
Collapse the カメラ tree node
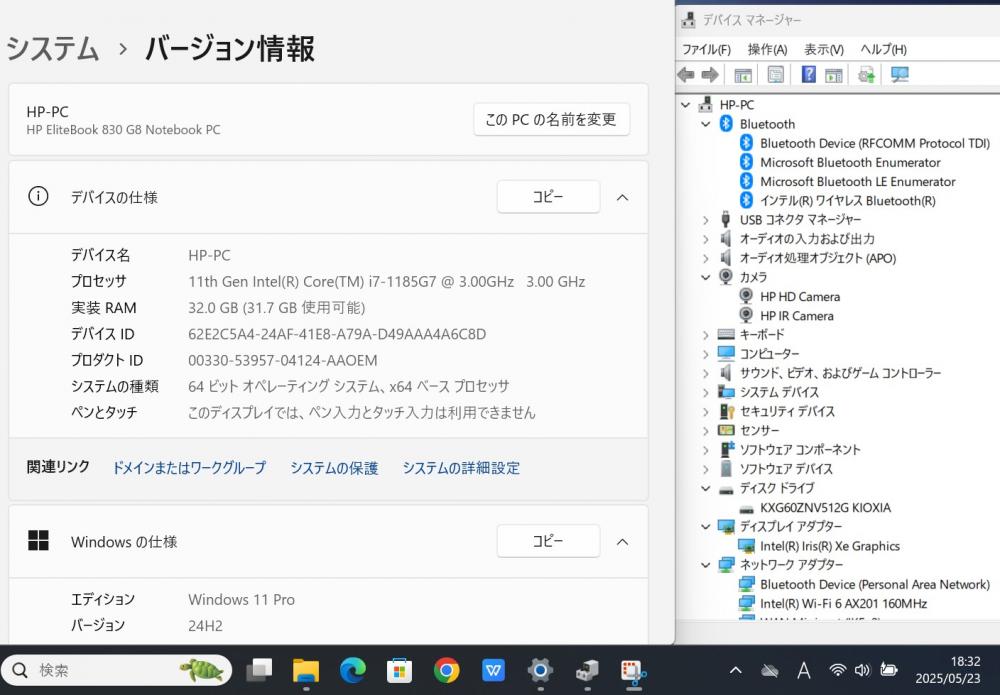click(705, 277)
